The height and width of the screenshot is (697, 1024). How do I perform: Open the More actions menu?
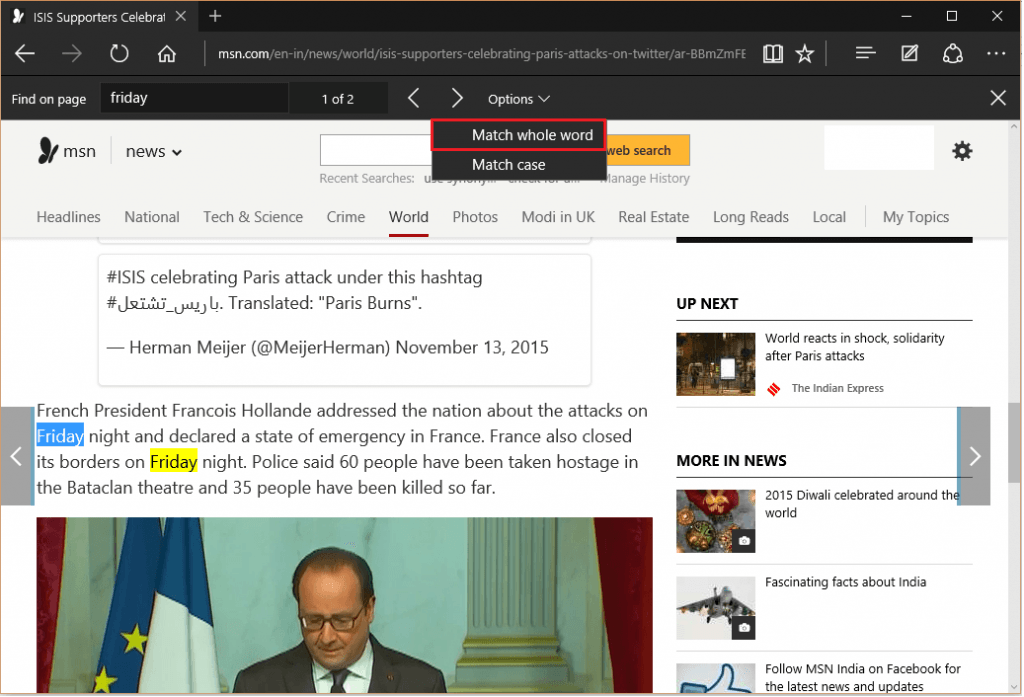pyautogui.click(x=996, y=53)
